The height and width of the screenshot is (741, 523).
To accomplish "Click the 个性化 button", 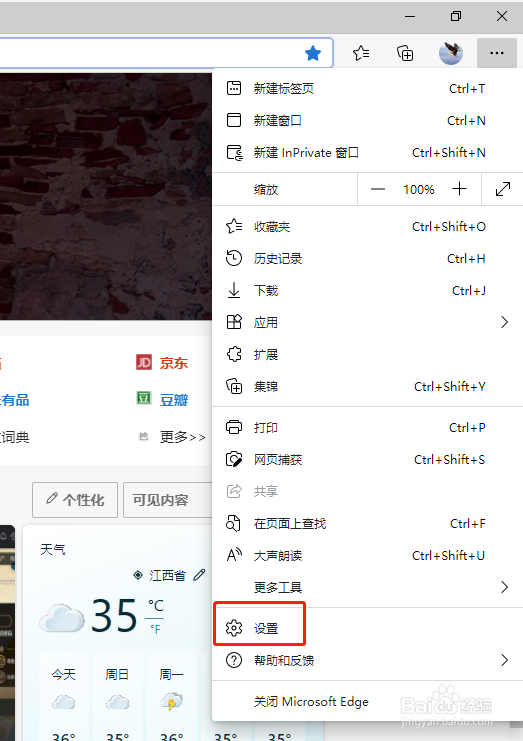I will click(75, 500).
